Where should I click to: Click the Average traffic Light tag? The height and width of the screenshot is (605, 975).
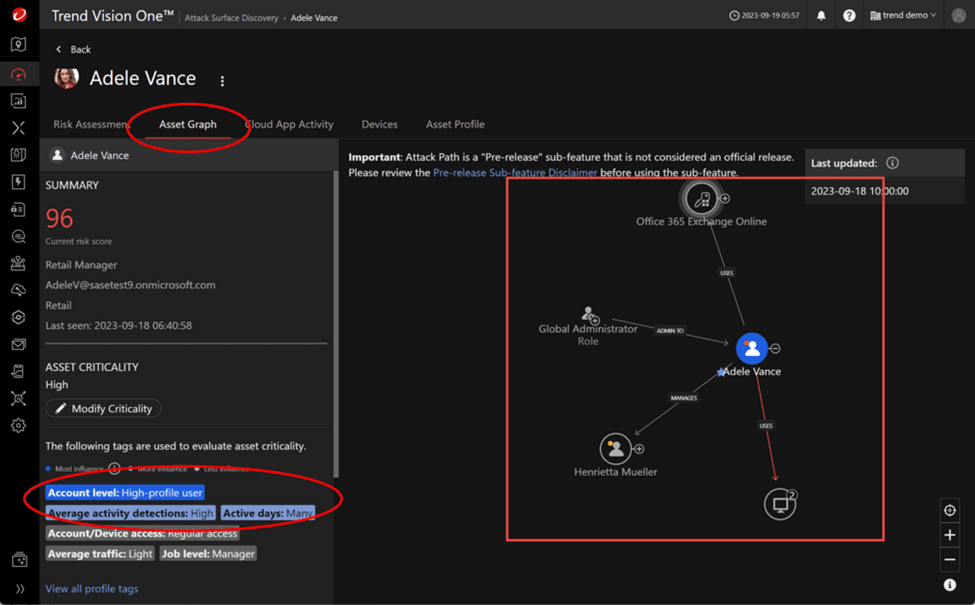(99, 553)
